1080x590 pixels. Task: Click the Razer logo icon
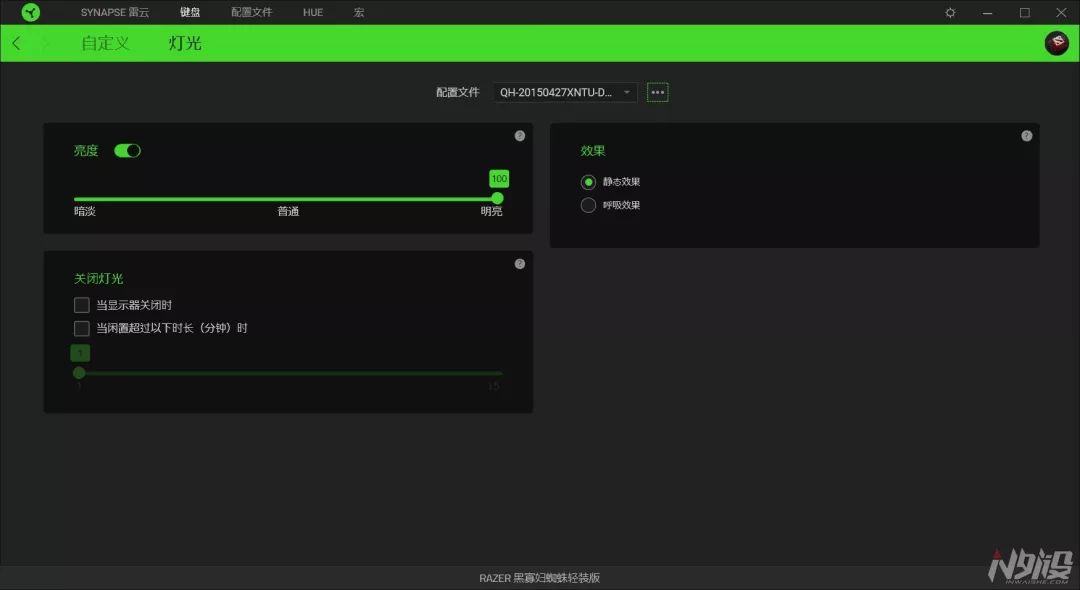(x=31, y=12)
